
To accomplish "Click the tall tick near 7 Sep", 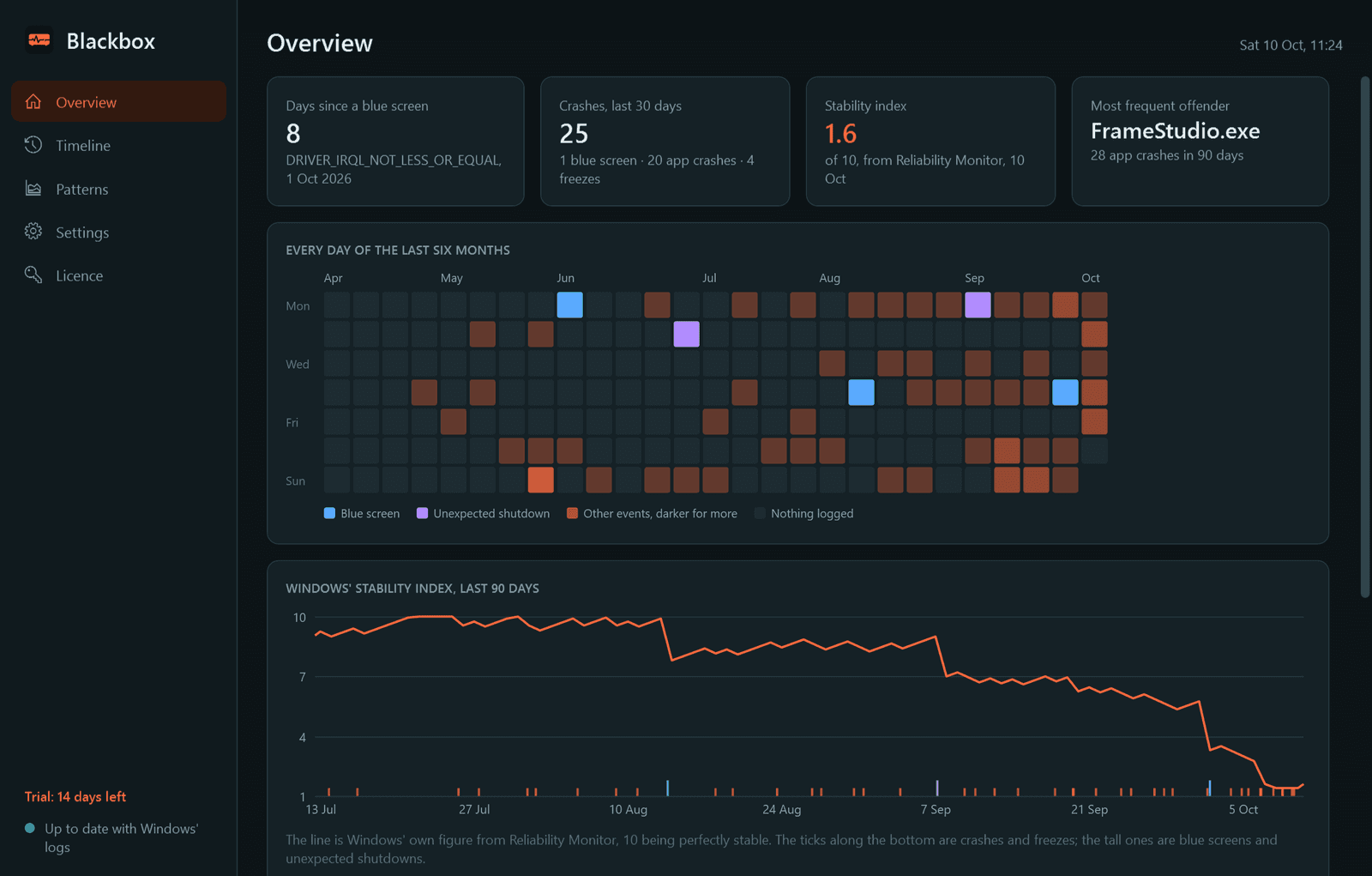I will (x=936, y=788).
